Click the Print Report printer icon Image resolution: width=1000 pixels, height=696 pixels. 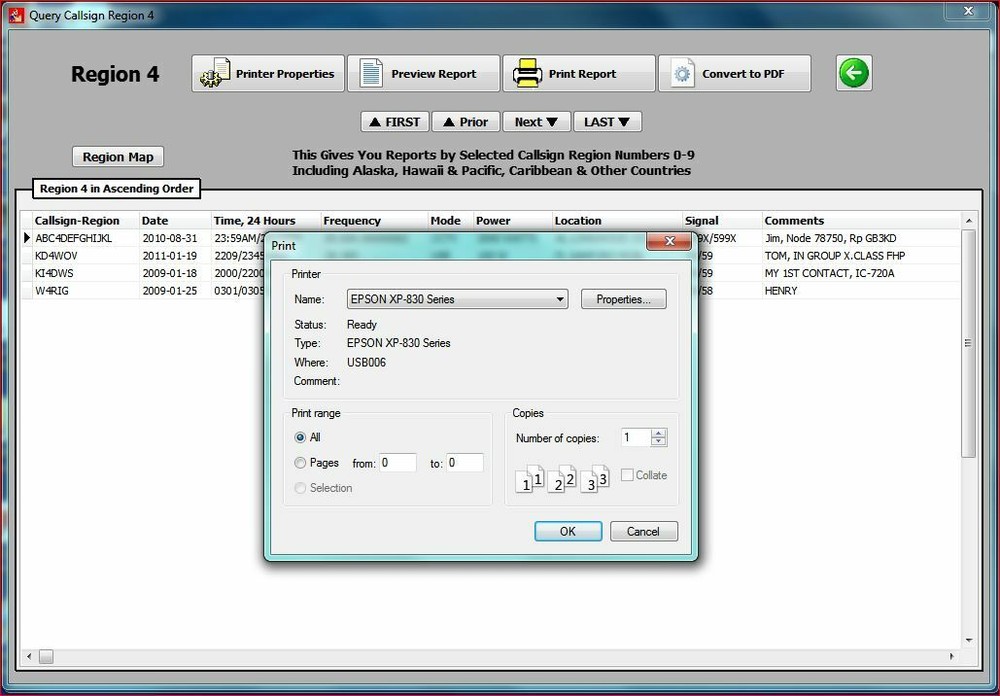click(x=529, y=71)
